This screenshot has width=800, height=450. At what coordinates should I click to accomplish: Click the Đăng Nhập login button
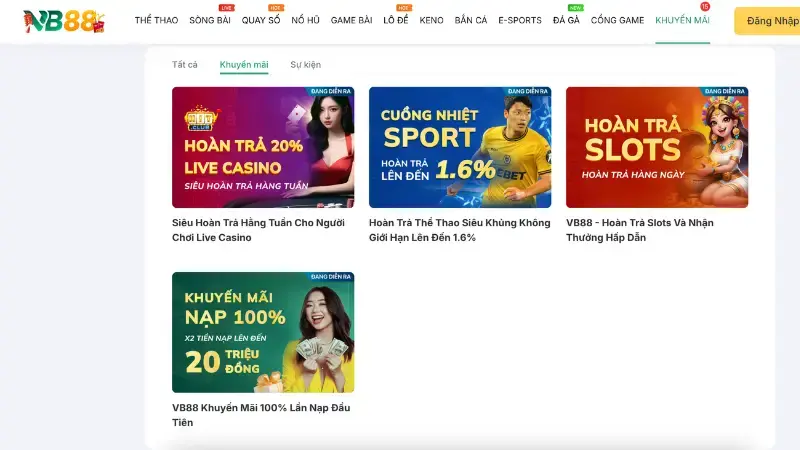769,21
